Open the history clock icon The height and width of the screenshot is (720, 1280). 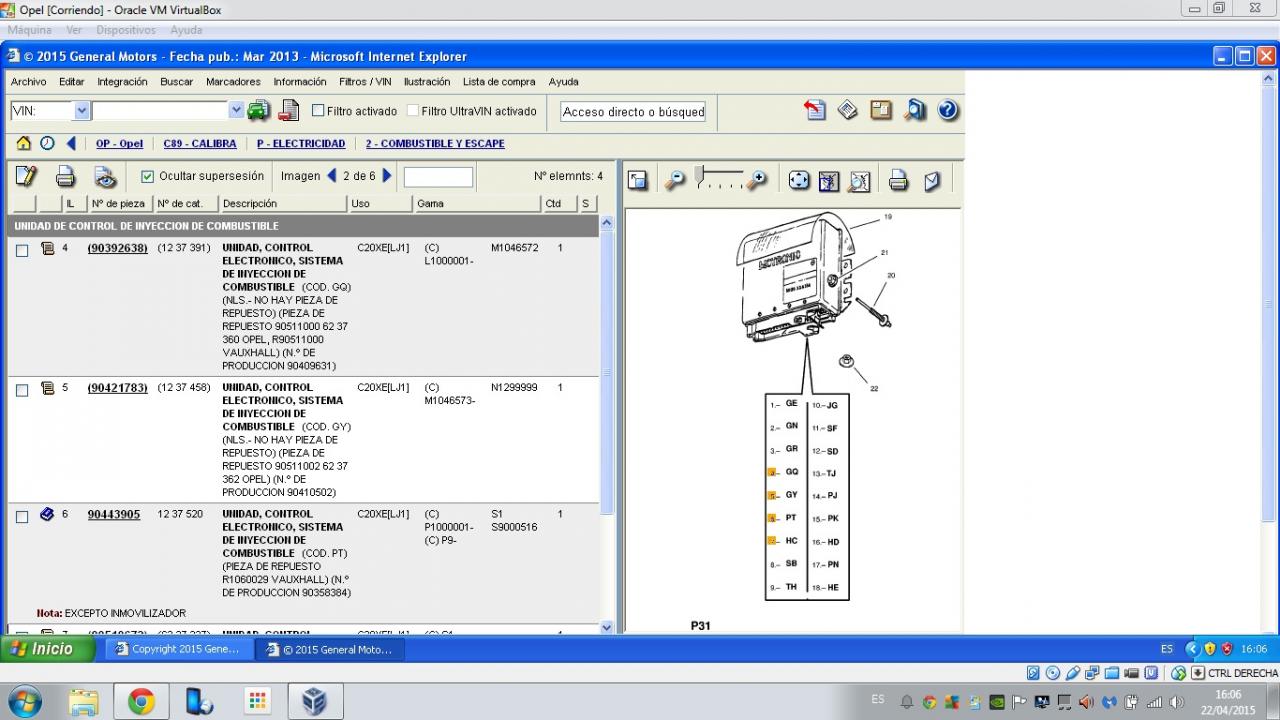[47, 143]
